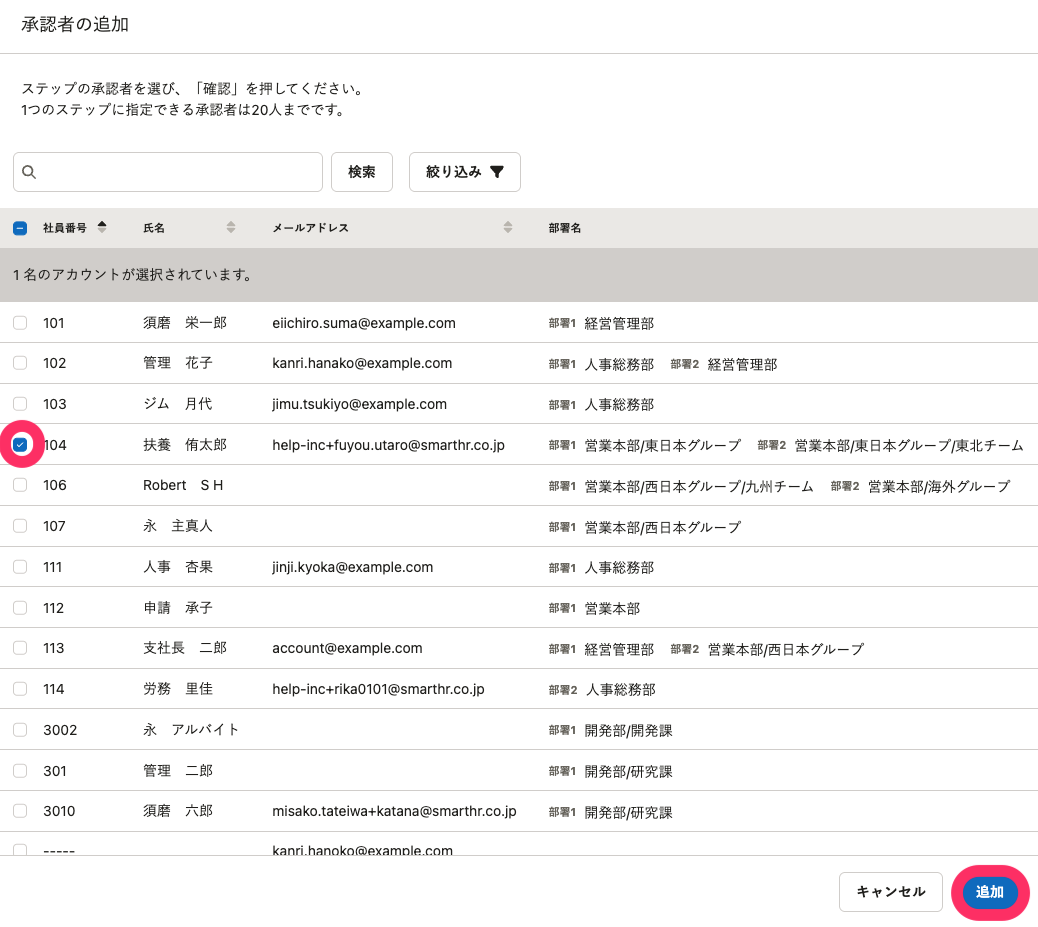The width and height of the screenshot is (1038, 927).
Task: Click the 検索 button
Action: (362, 172)
